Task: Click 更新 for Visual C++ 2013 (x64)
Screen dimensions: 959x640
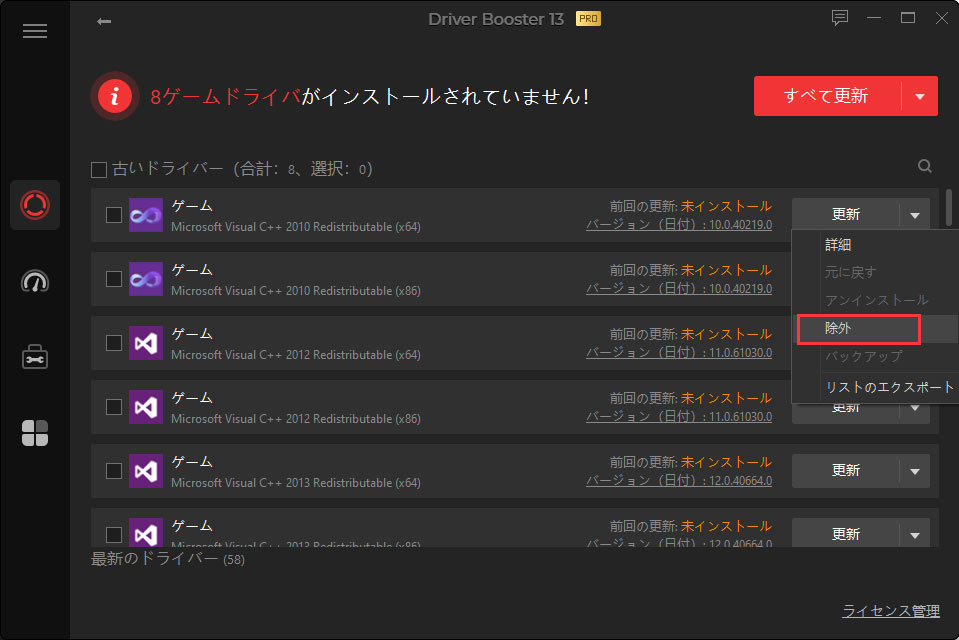Action: pyautogui.click(x=846, y=471)
